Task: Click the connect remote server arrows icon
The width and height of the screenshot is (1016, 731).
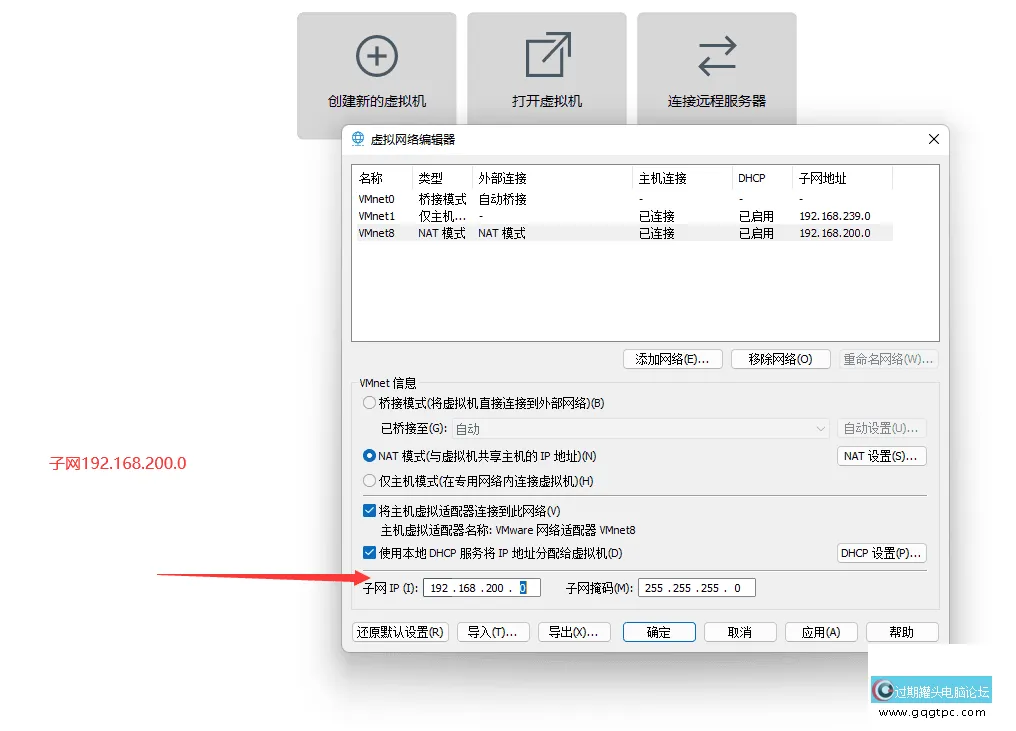Action: tap(717, 57)
